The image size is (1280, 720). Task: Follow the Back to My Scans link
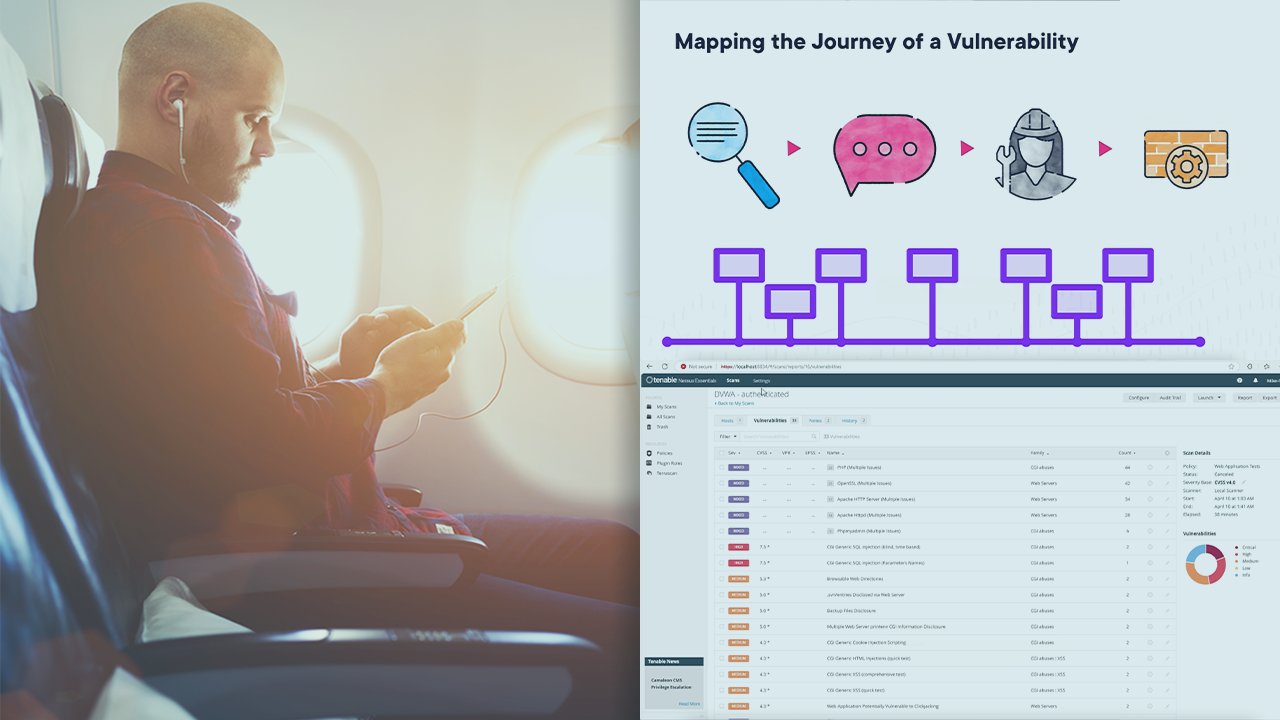tap(736, 403)
